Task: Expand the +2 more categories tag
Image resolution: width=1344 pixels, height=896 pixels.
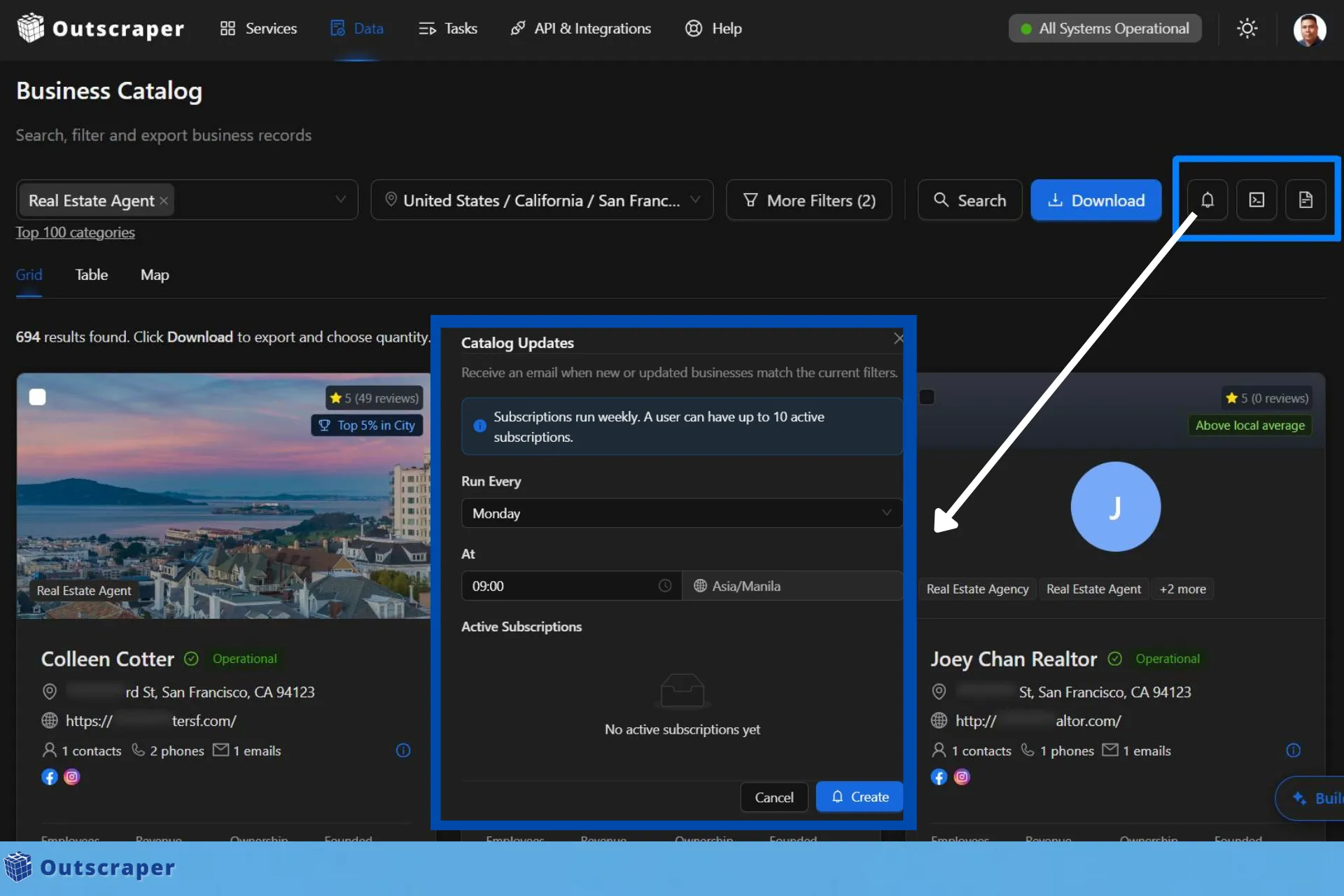Action: pos(1182,589)
